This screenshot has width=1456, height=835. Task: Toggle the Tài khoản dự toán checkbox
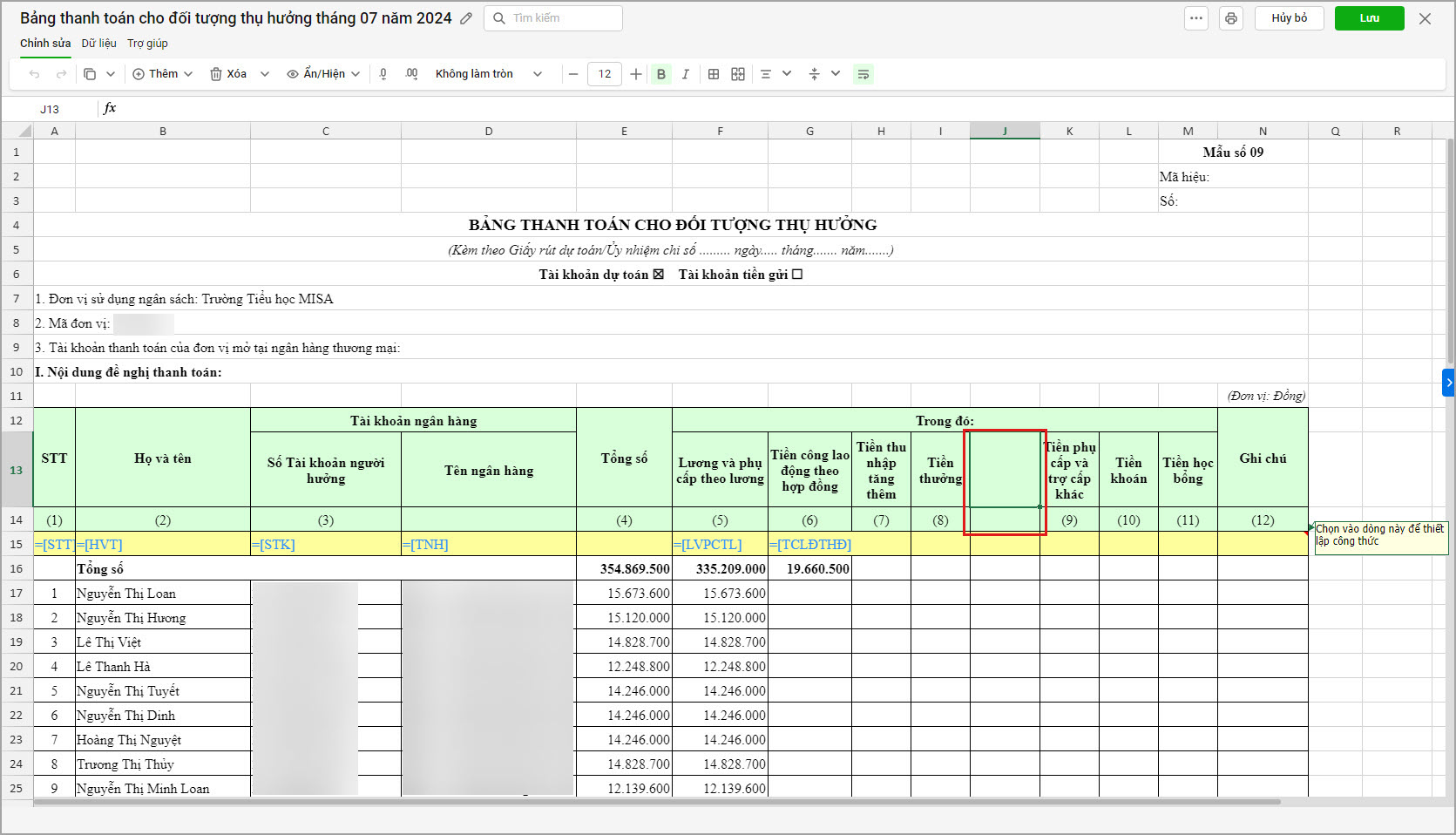click(658, 274)
